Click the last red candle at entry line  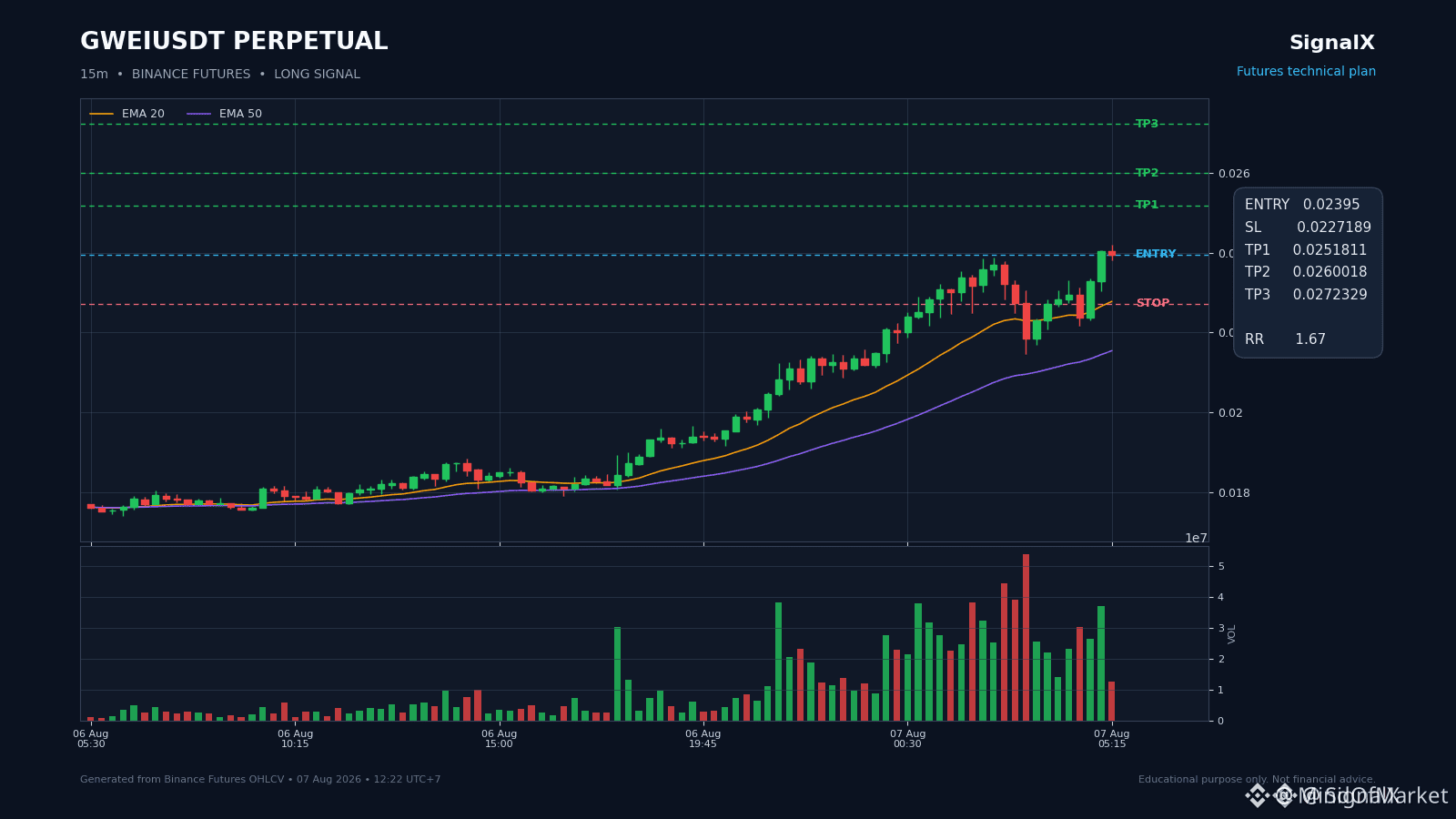pyautogui.click(x=1112, y=254)
